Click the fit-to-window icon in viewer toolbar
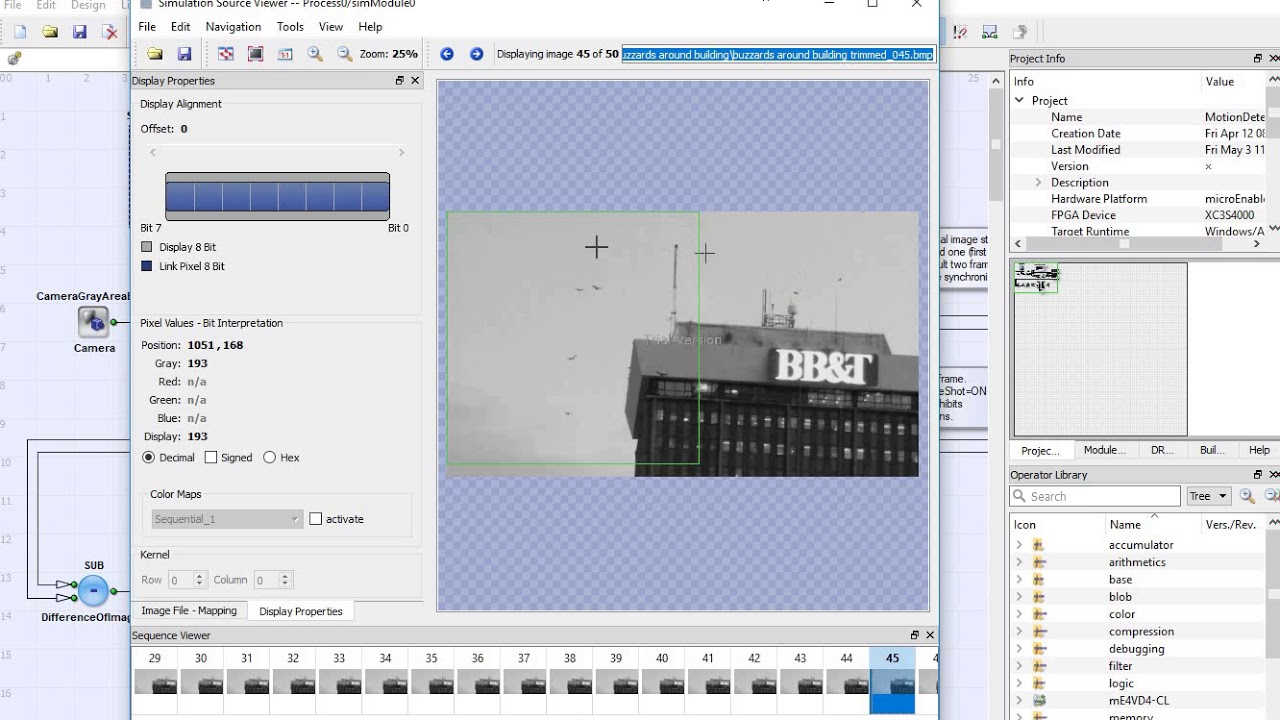This screenshot has height=720, width=1280. click(x=256, y=54)
